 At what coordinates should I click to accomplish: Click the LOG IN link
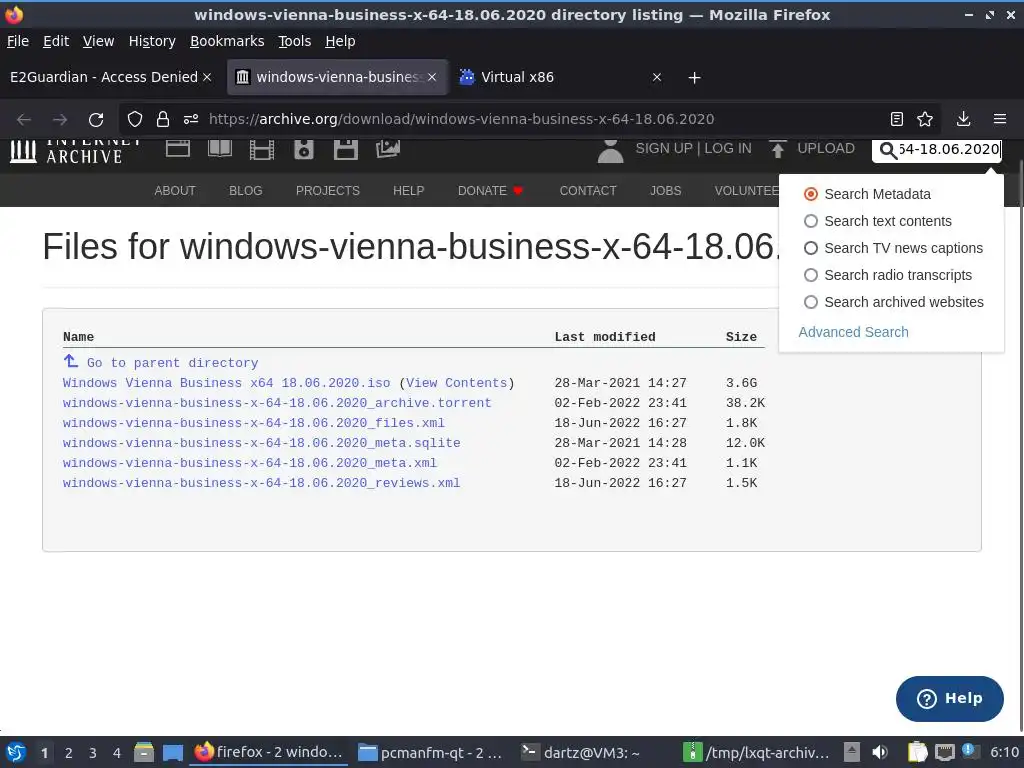click(728, 148)
